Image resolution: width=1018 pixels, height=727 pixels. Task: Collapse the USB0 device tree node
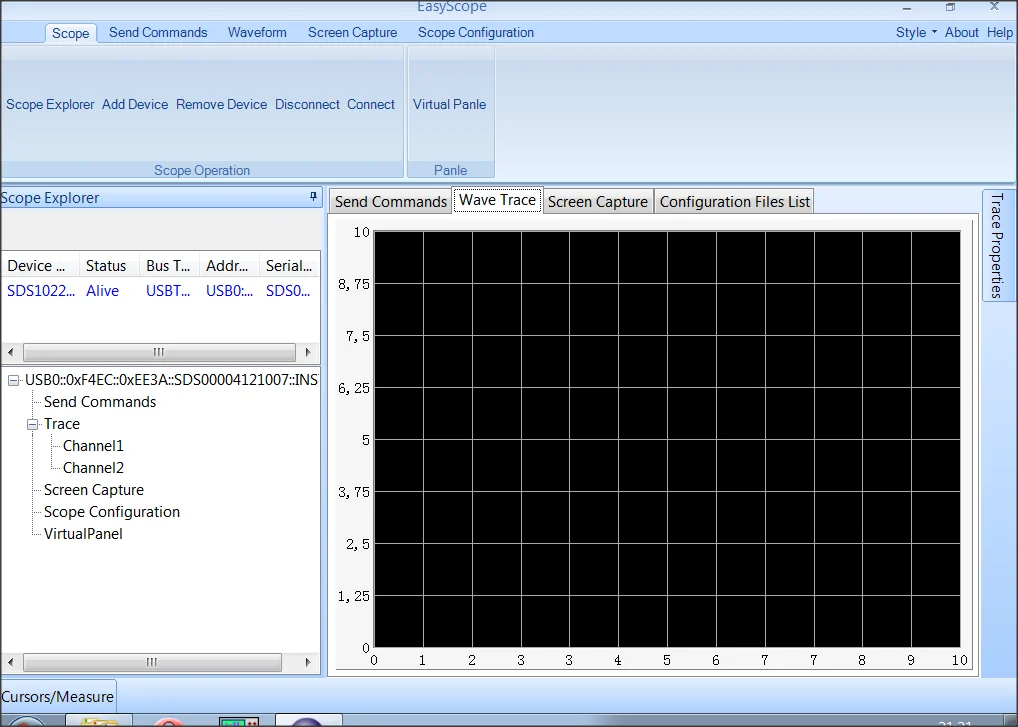(x=13, y=380)
